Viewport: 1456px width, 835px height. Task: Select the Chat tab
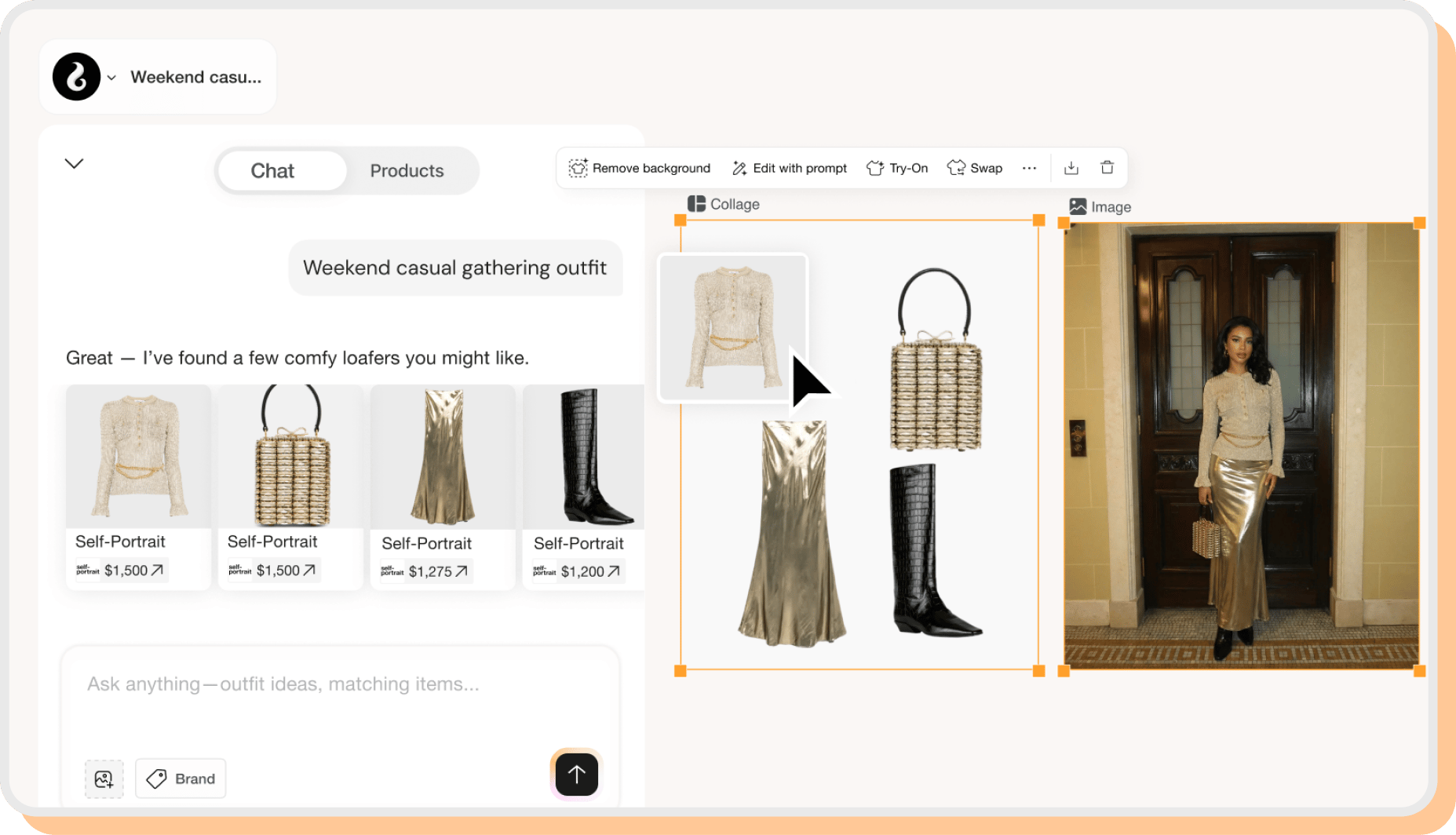click(x=272, y=170)
